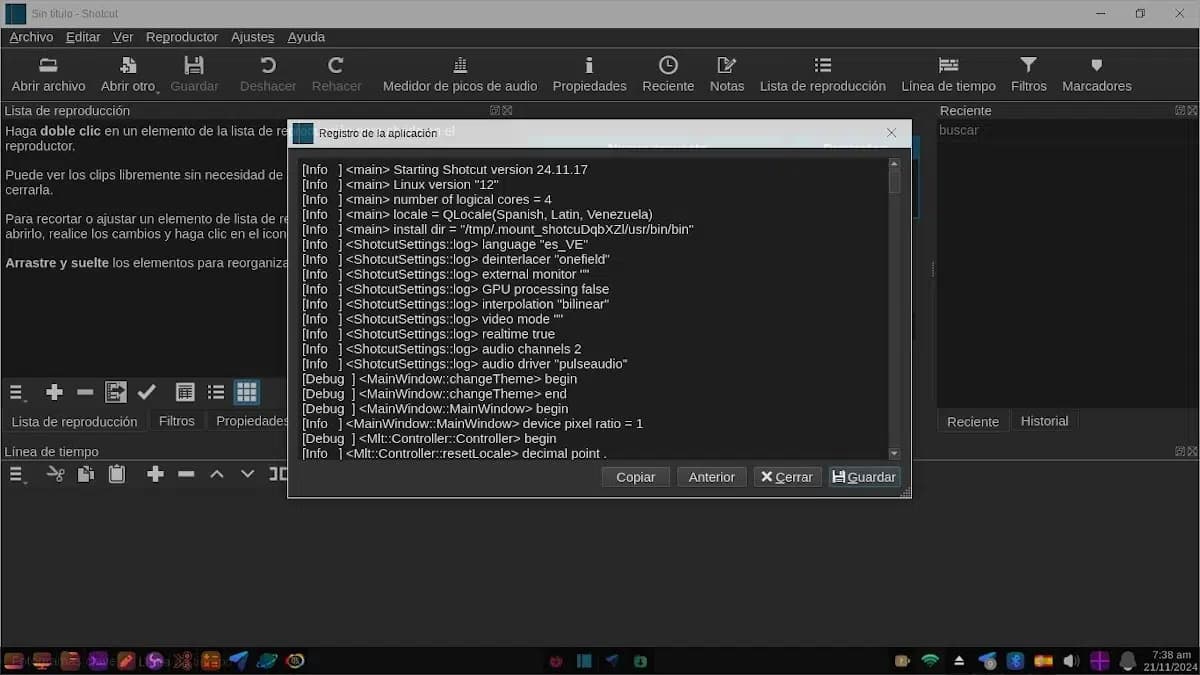The height and width of the screenshot is (675, 1200).
Task: Click the Copiar button in the log dialog
Action: [635, 477]
